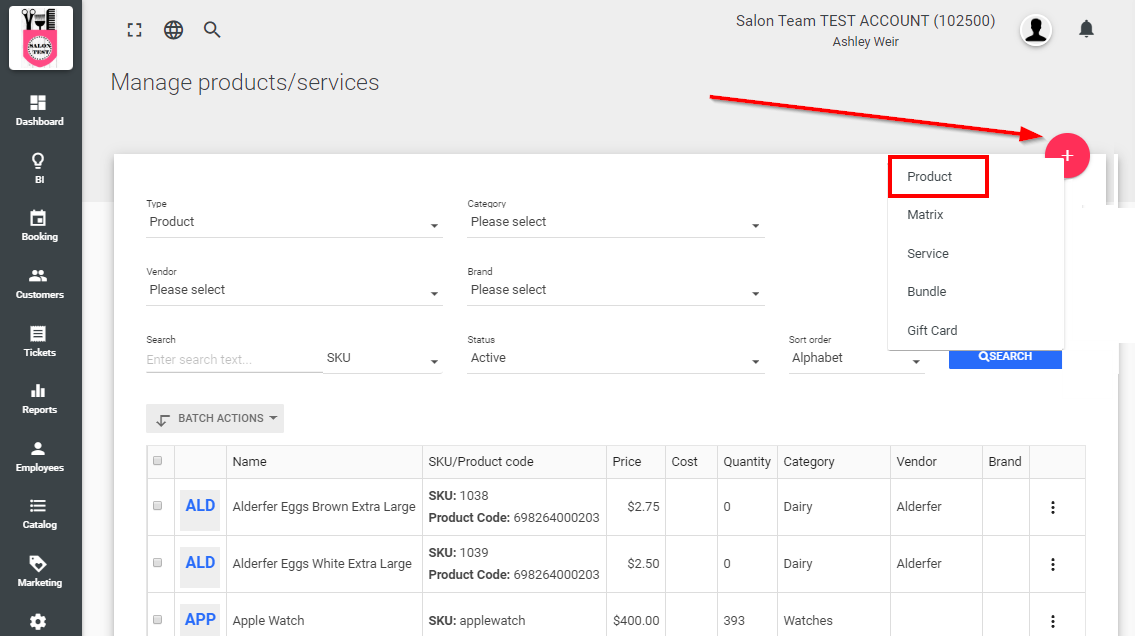Image resolution: width=1135 pixels, height=636 pixels.
Task: Click the globe language icon
Action: click(x=174, y=30)
